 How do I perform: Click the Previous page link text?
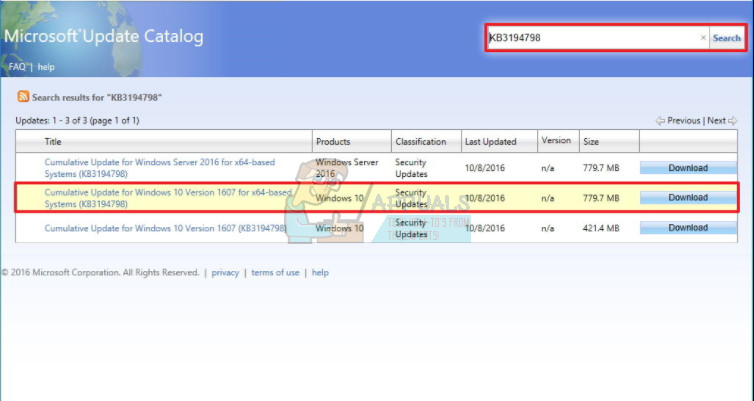tap(683, 121)
